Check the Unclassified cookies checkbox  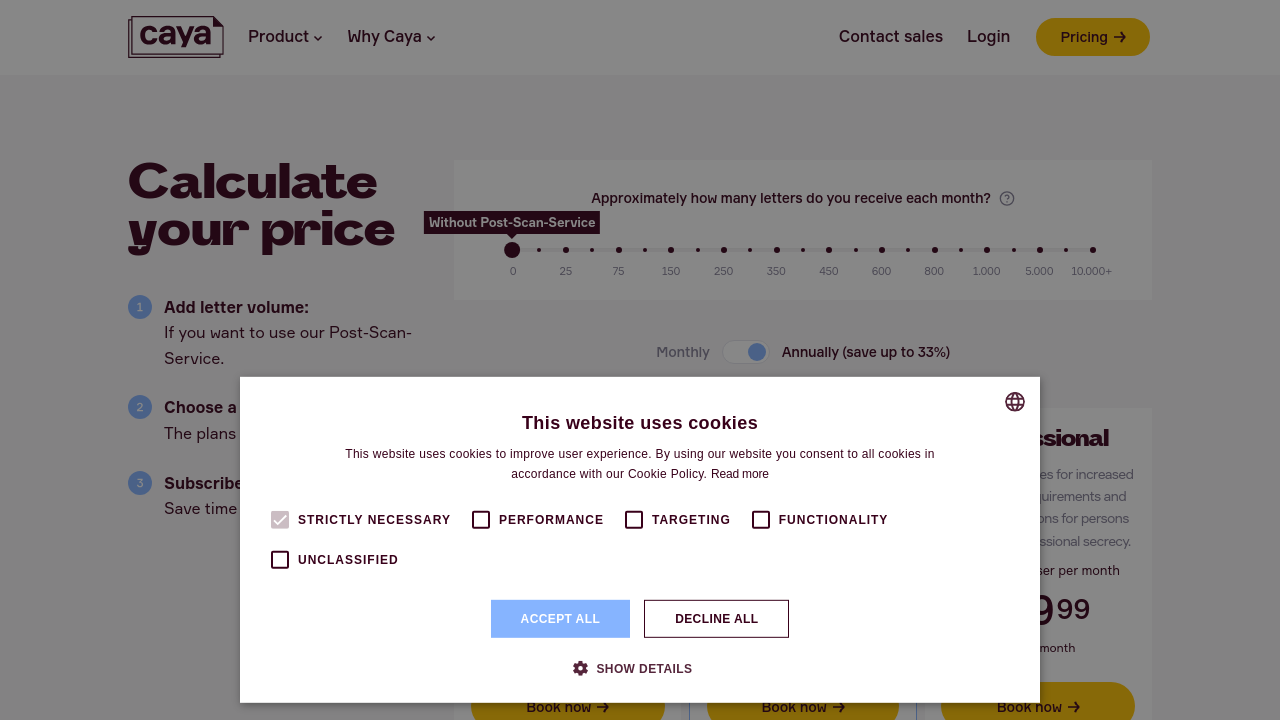[x=280, y=560]
